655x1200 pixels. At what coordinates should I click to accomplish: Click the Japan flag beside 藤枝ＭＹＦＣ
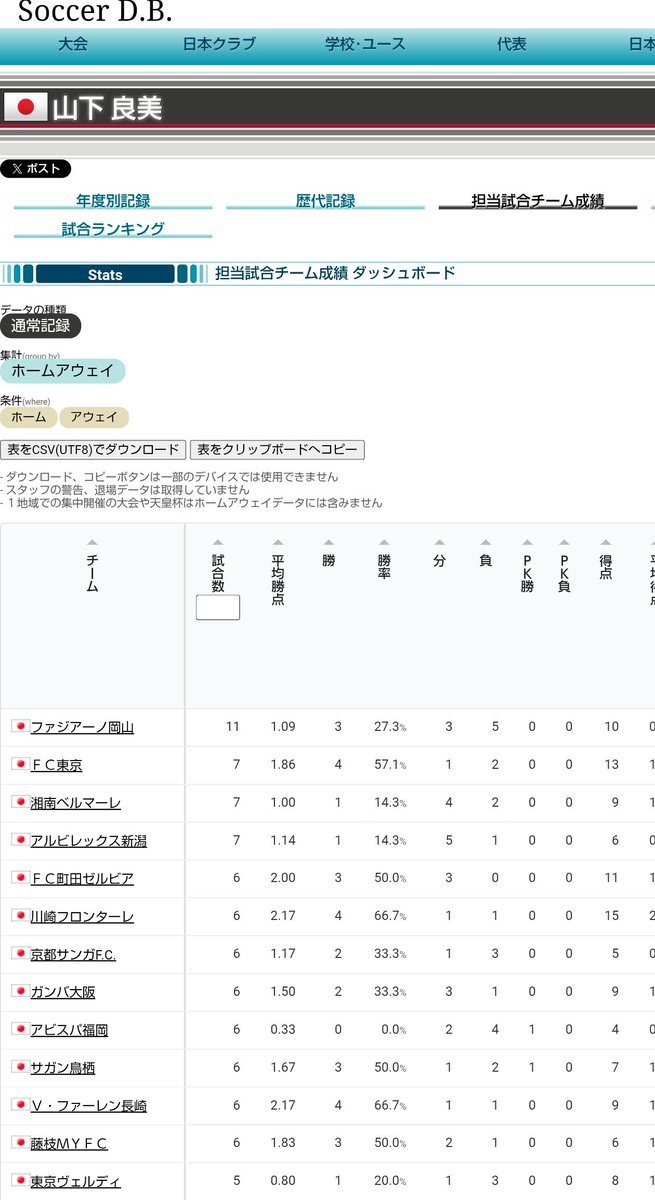(19, 1141)
